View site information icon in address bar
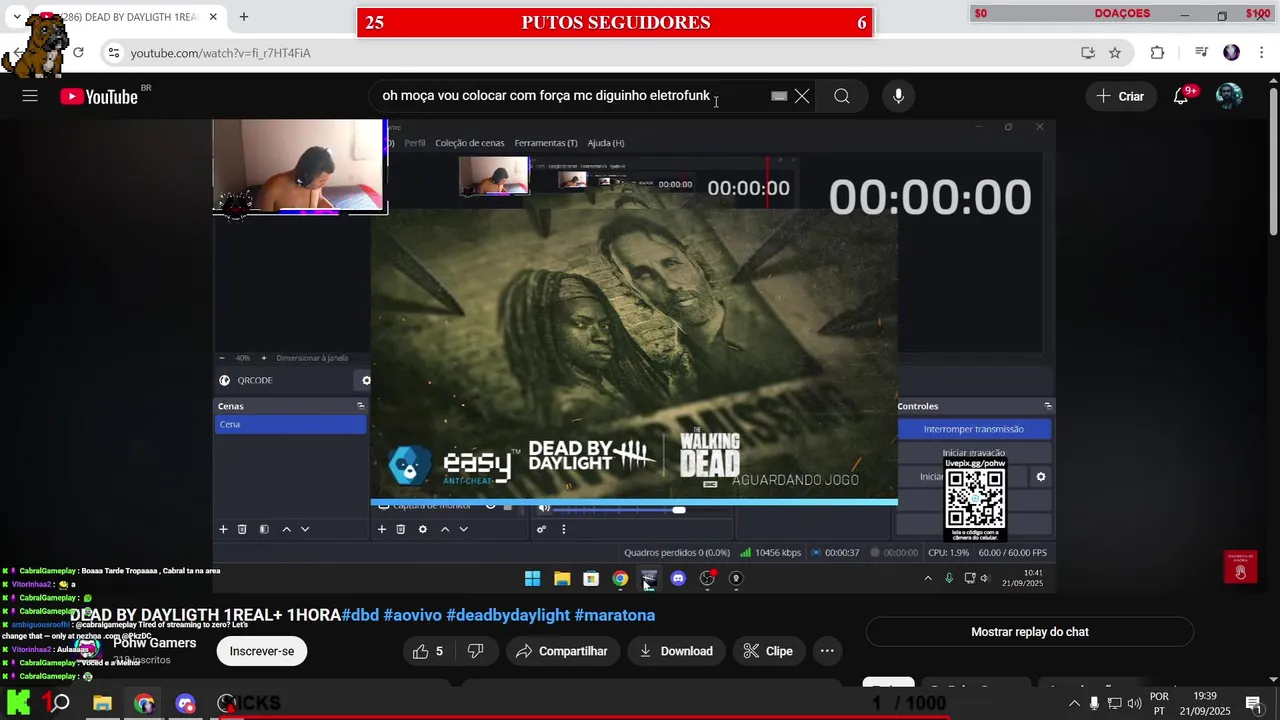Screen dimensions: 1280x720 click(113, 52)
